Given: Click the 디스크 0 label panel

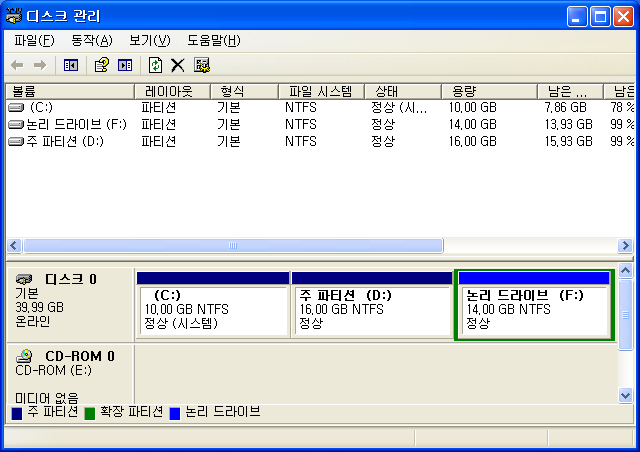Looking at the screenshot, I should 70,305.
